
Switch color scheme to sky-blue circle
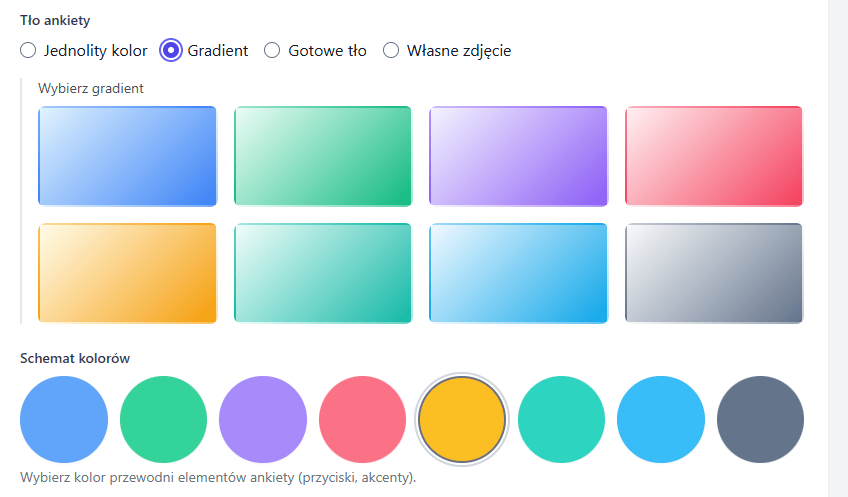661,420
